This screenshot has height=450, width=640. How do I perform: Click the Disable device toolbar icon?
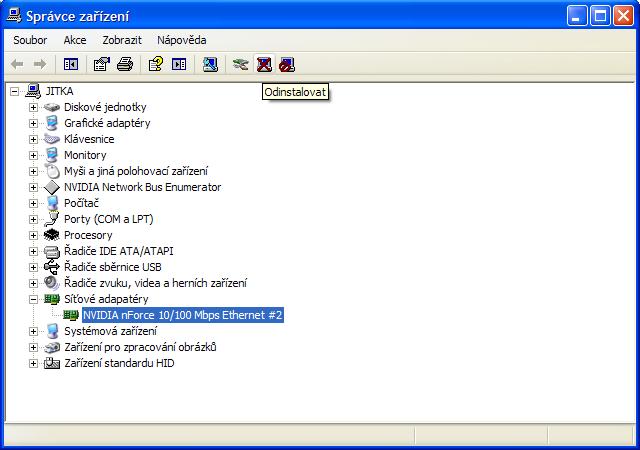point(287,64)
